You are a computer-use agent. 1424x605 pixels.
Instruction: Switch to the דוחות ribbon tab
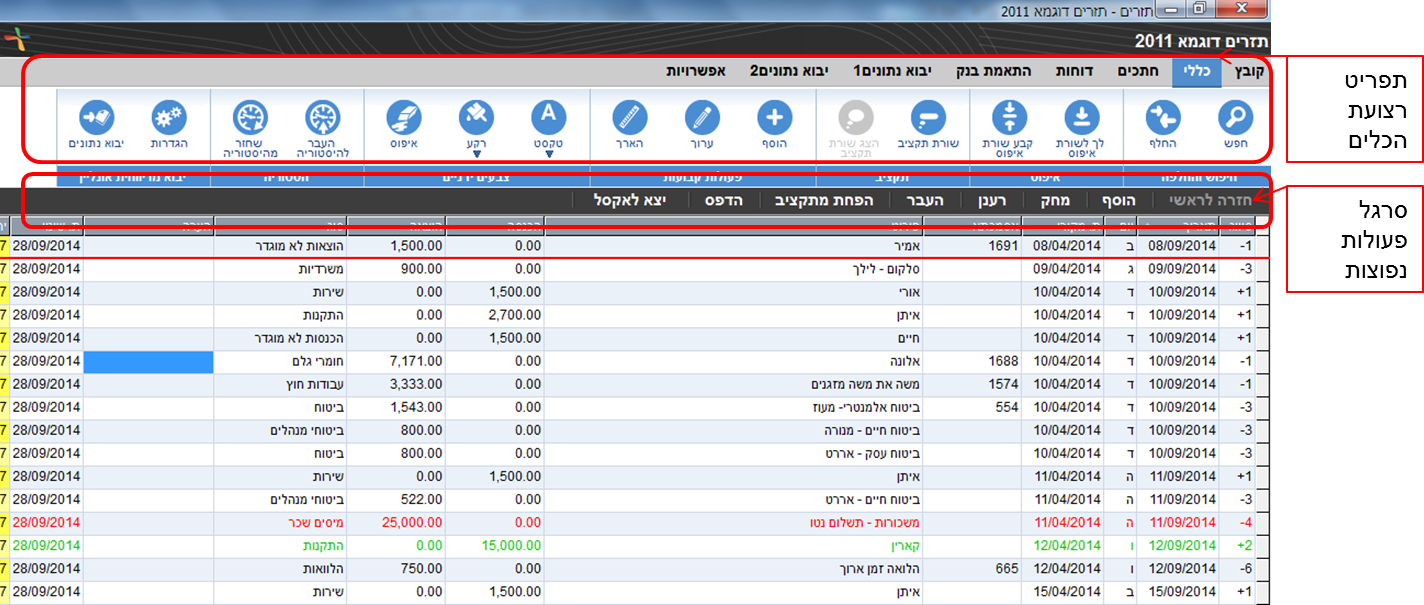click(x=1076, y=72)
